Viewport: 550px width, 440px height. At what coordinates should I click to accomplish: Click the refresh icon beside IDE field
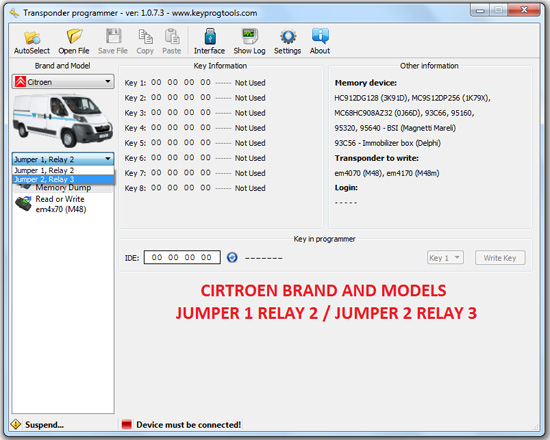tap(232, 258)
